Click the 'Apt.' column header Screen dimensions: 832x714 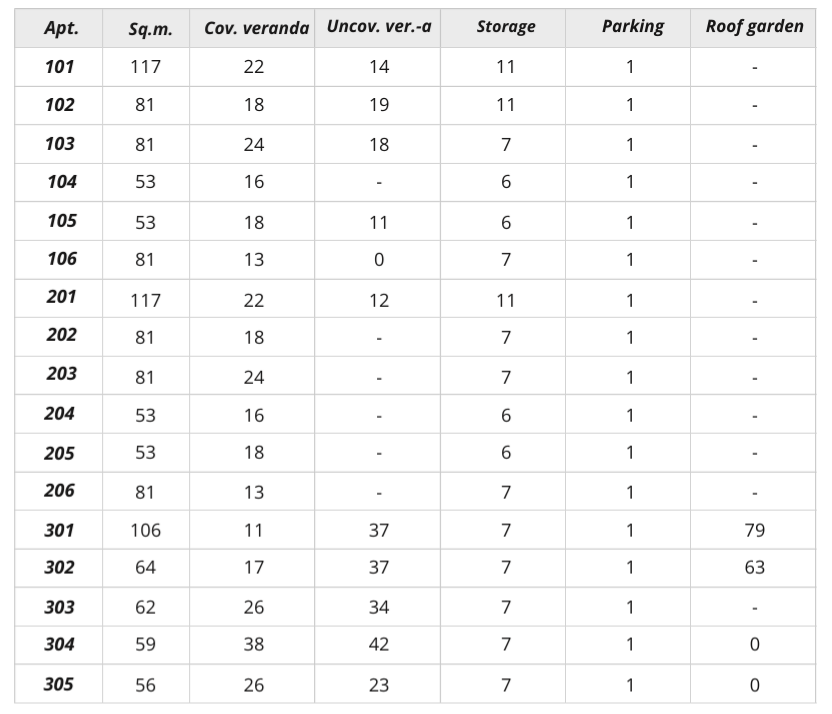coord(59,28)
